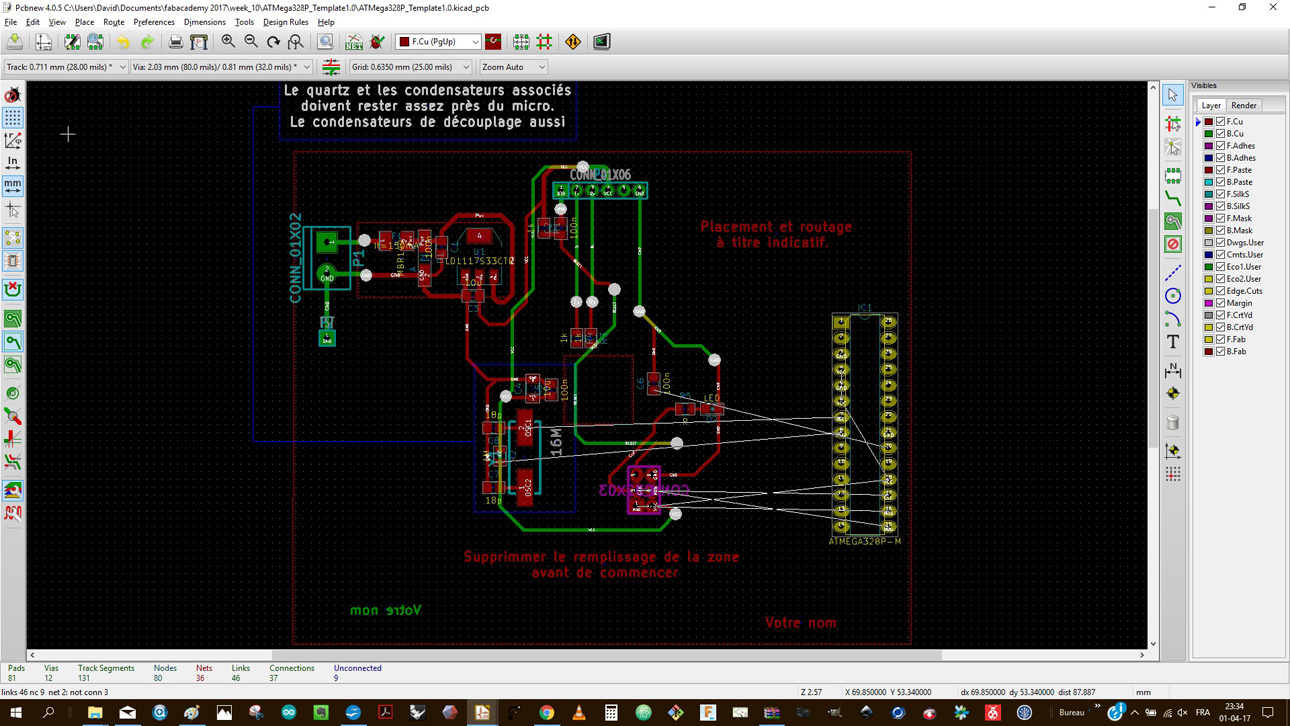Open the F.Cu active layer dropdown

(x=438, y=42)
